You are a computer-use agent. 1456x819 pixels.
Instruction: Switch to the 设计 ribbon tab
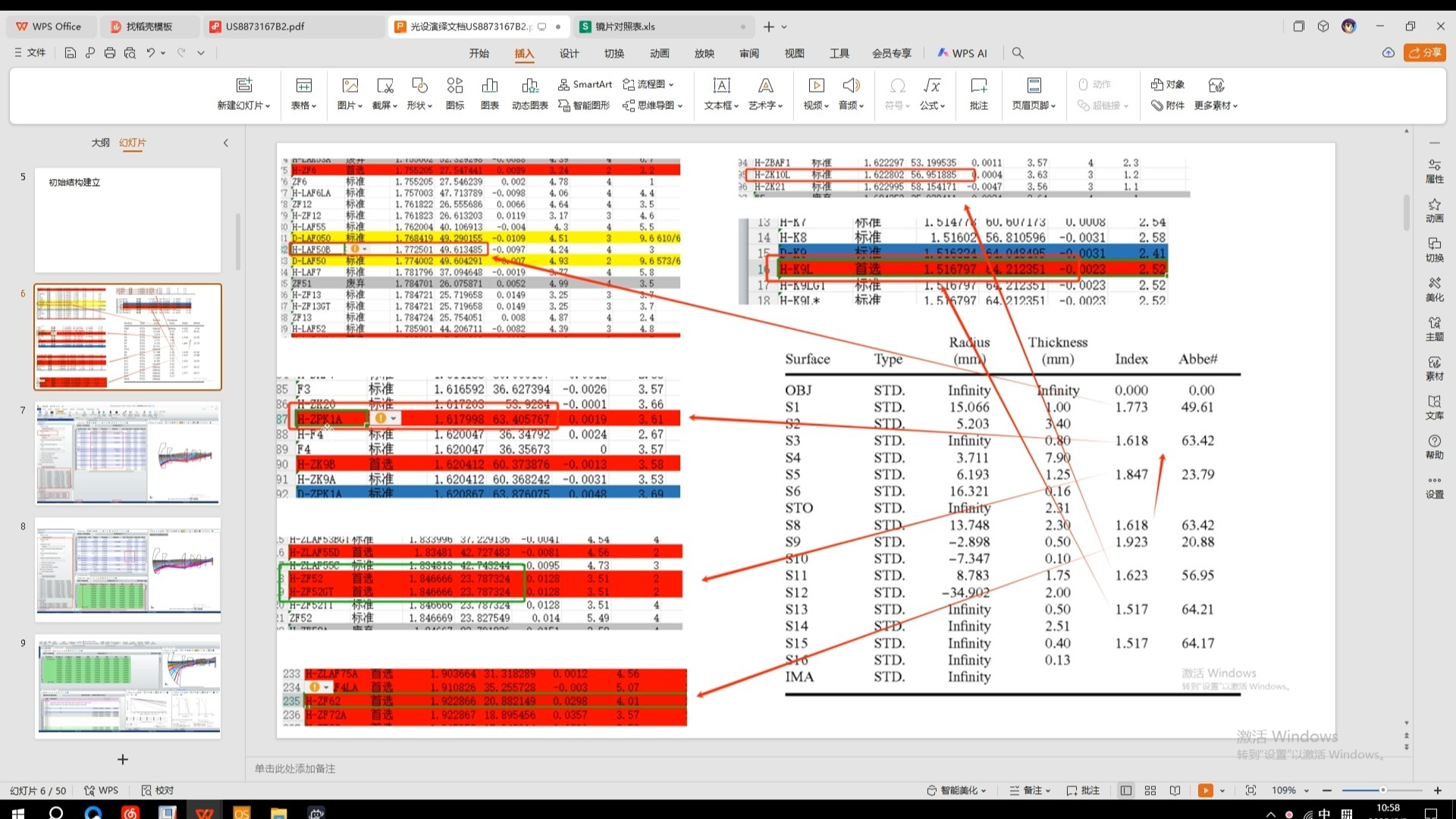tap(569, 53)
